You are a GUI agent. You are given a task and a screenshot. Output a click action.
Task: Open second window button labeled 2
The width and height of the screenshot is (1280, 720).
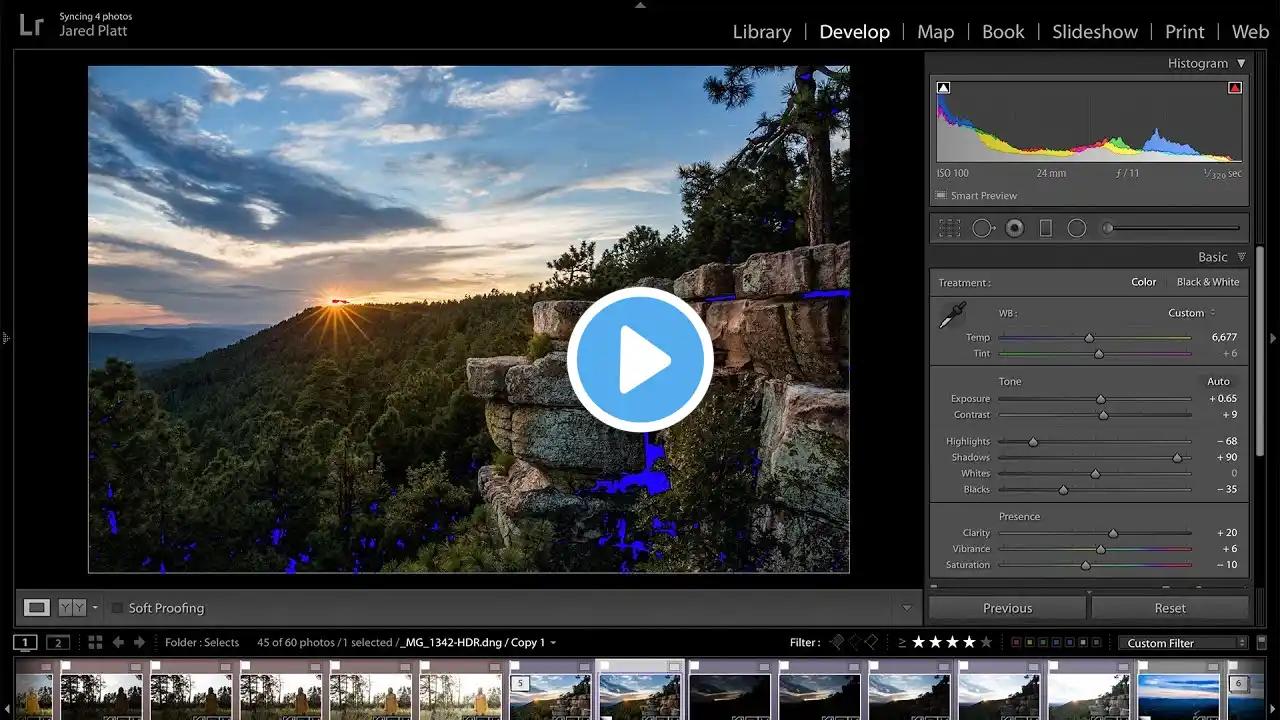pos(58,642)
